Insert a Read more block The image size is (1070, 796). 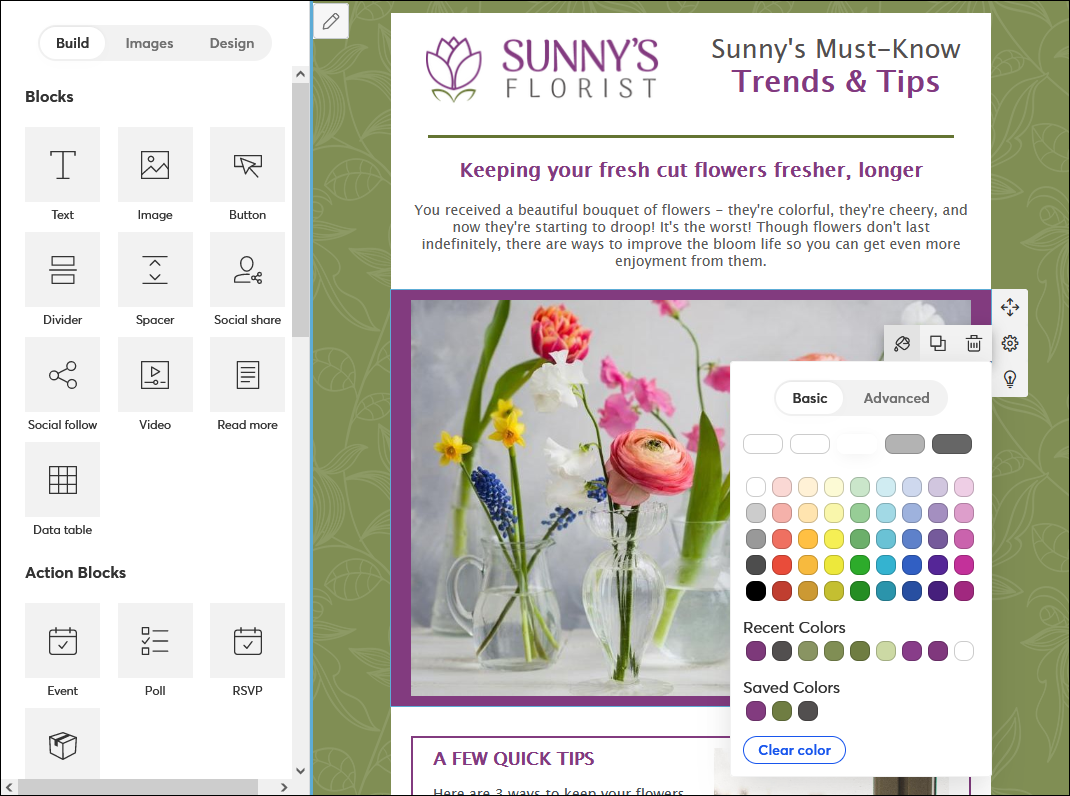[247, 374]
